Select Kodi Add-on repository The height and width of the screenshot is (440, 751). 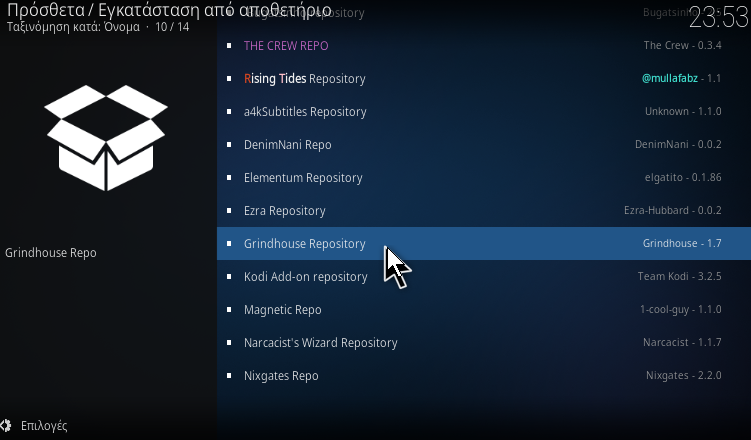(x=484, y=277)
